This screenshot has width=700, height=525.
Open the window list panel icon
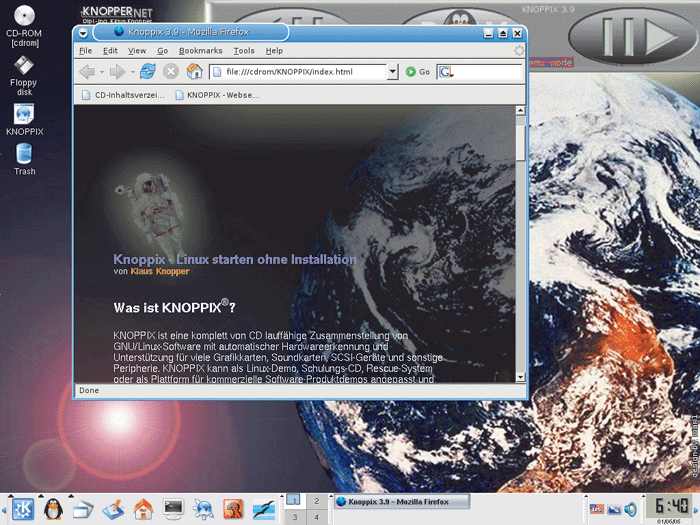click(x=83, y=509)
